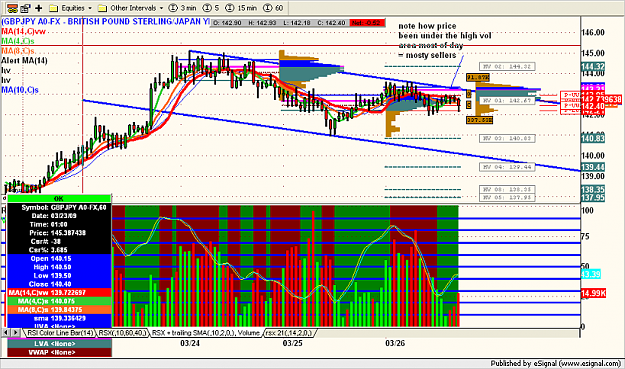Click the cyan 43.39 indicator value

pyautogui.click(x=591, y=274)
